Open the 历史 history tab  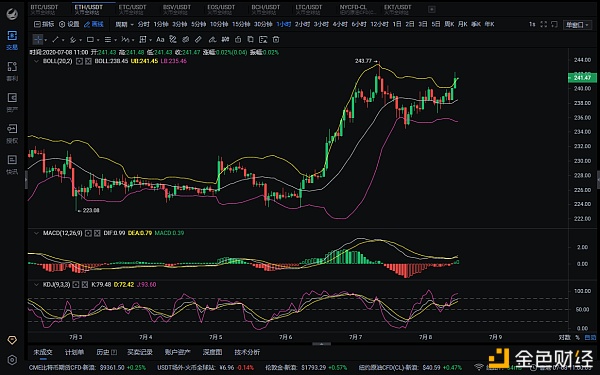click(106, 352)
